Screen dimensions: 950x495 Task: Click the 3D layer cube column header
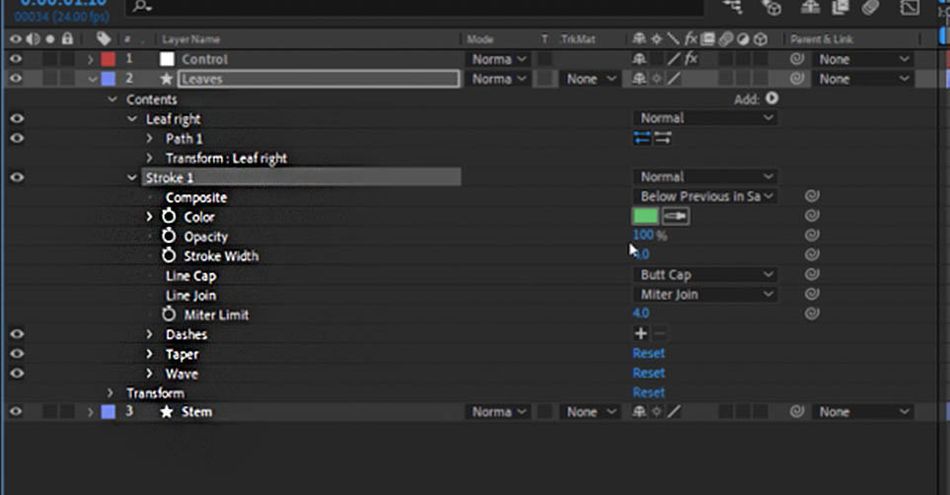760,39
